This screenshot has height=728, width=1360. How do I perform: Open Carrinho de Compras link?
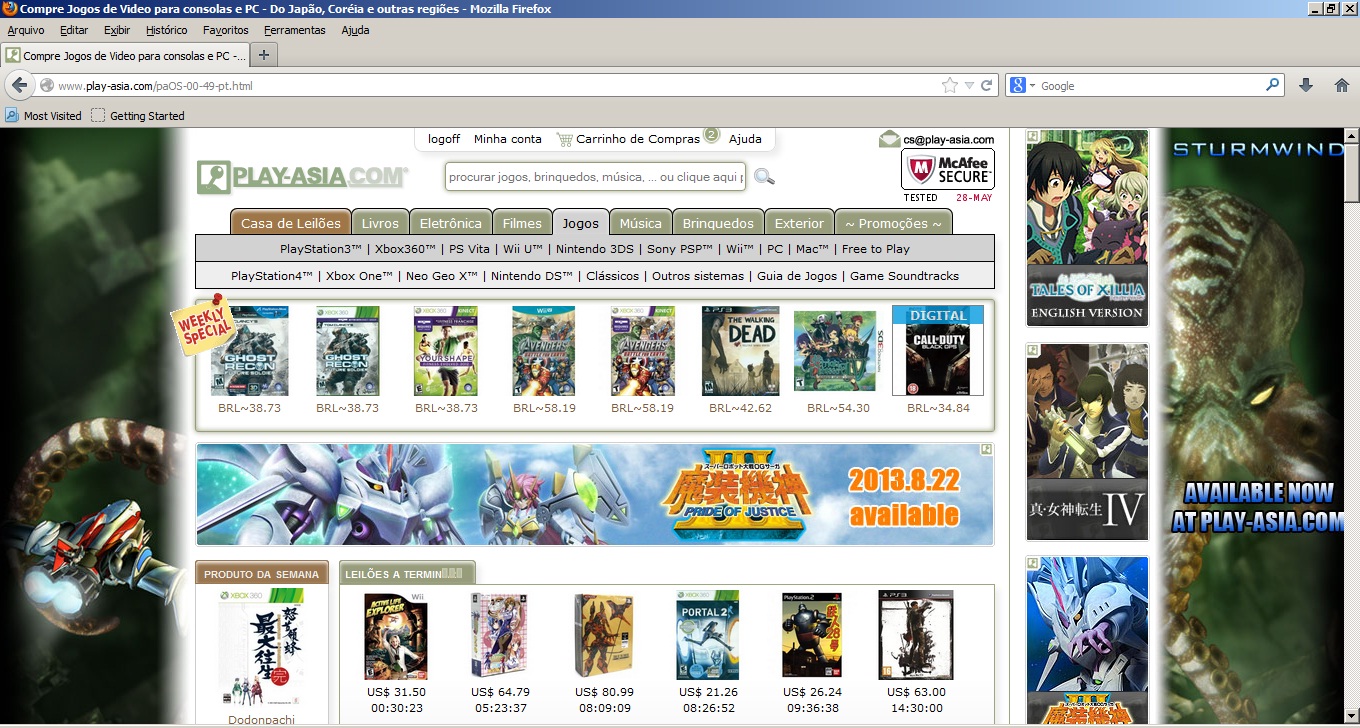pos(637,139)
